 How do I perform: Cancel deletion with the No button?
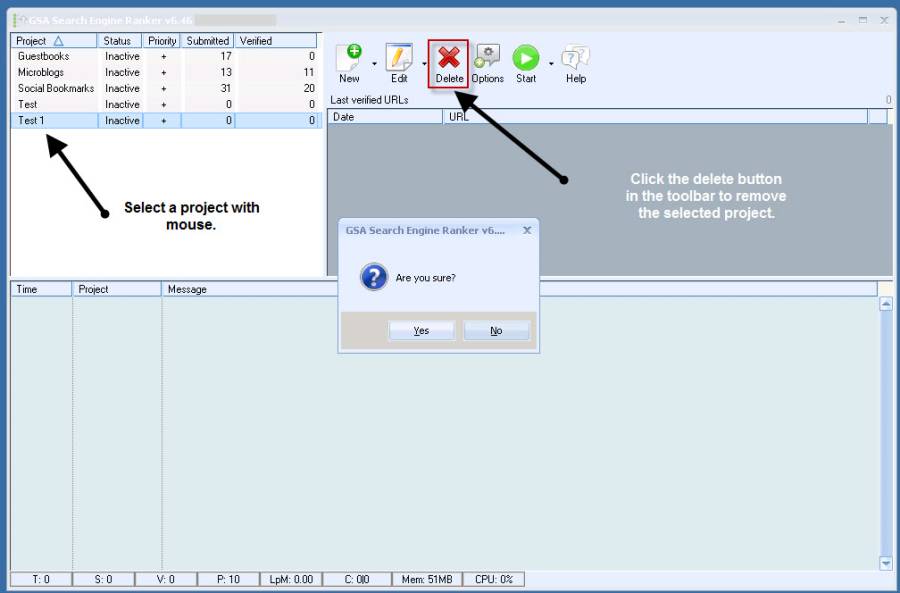tap(496, 331)
